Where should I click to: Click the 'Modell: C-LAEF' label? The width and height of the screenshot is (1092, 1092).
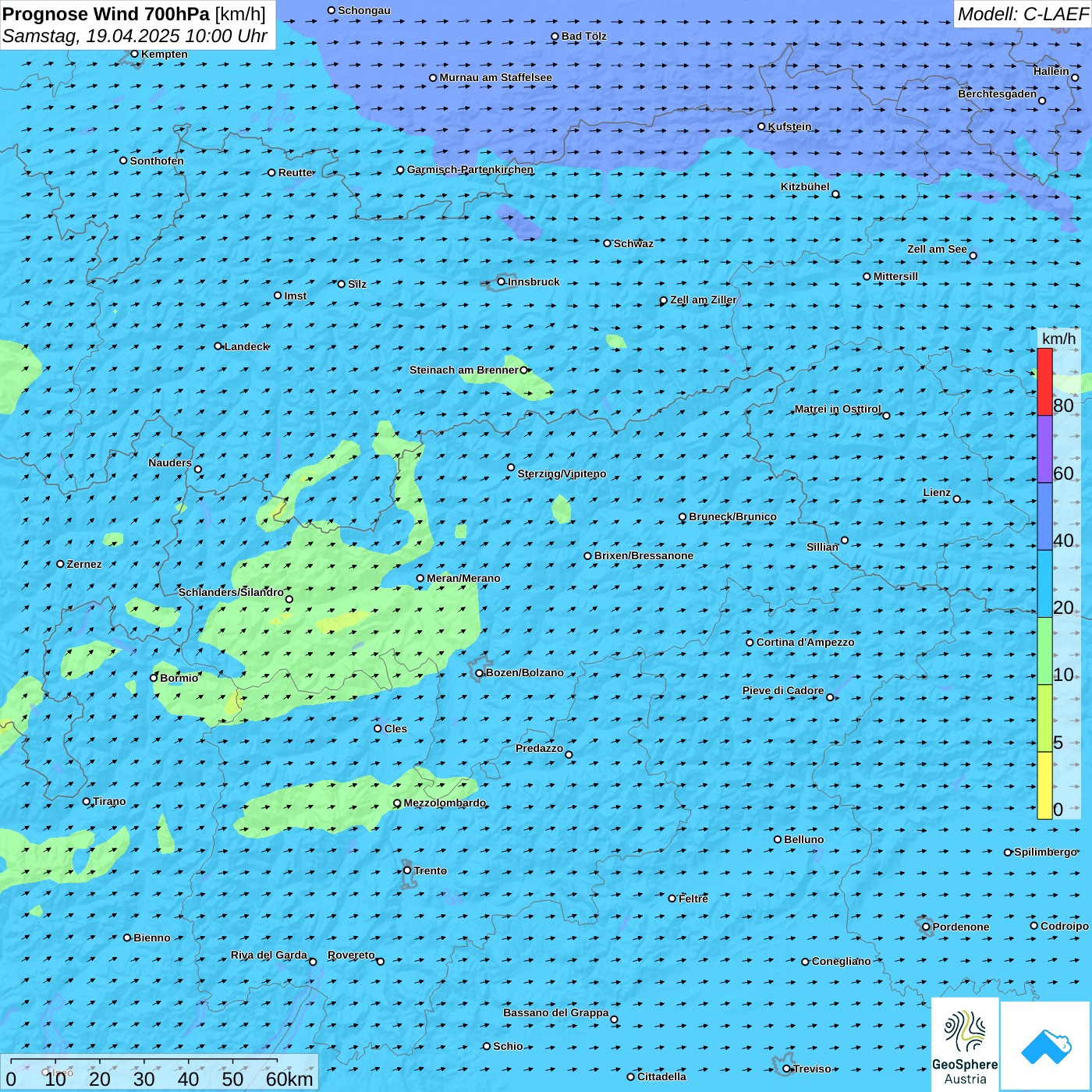click(1023, 14)
